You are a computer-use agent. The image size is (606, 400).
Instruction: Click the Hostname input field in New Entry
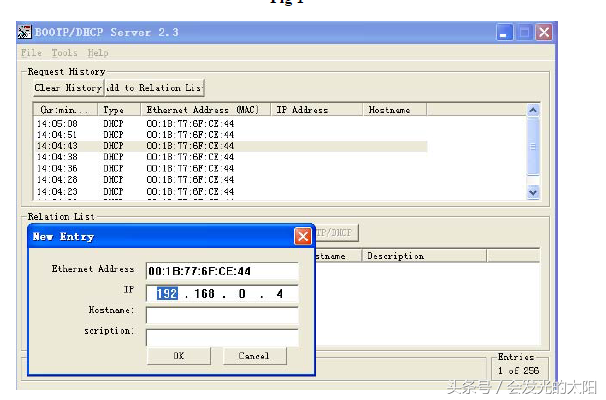coord(222,315)
